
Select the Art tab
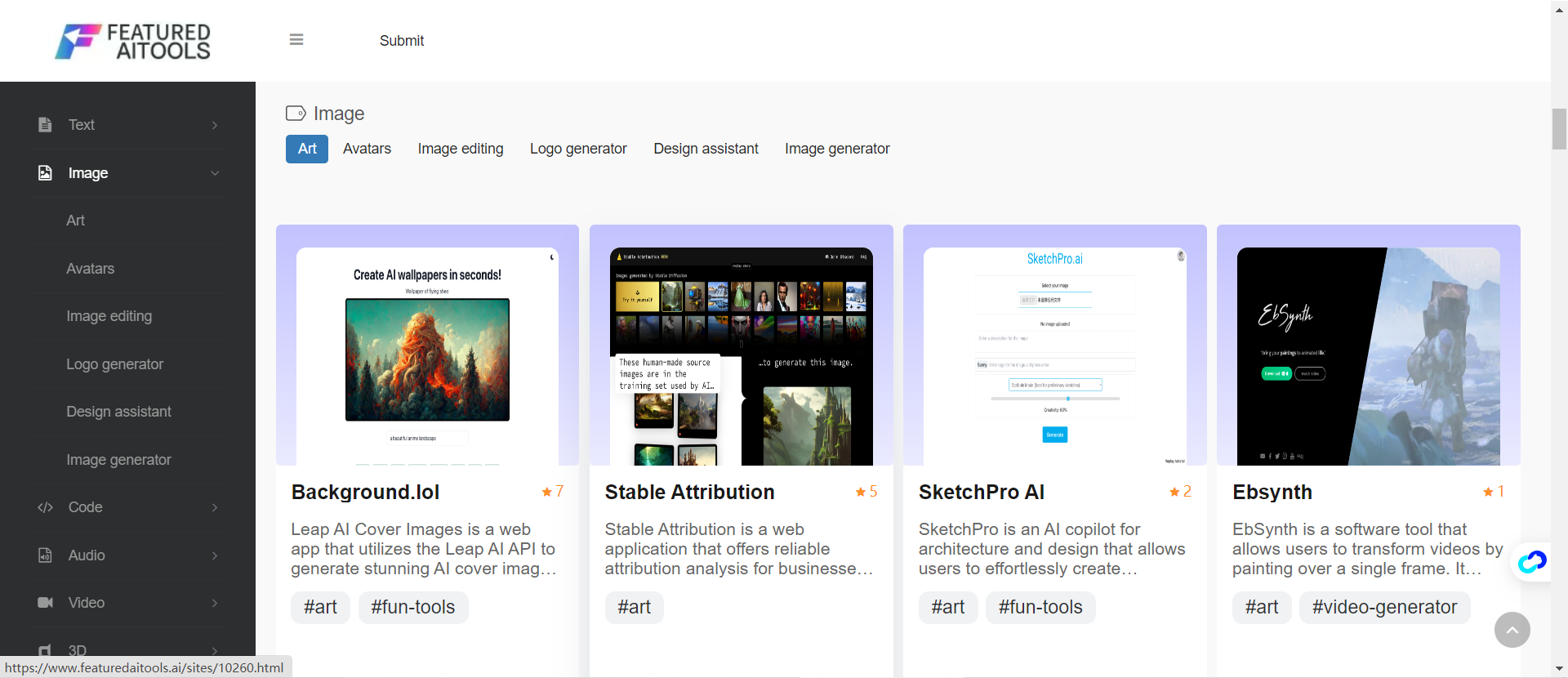(307, 149)
